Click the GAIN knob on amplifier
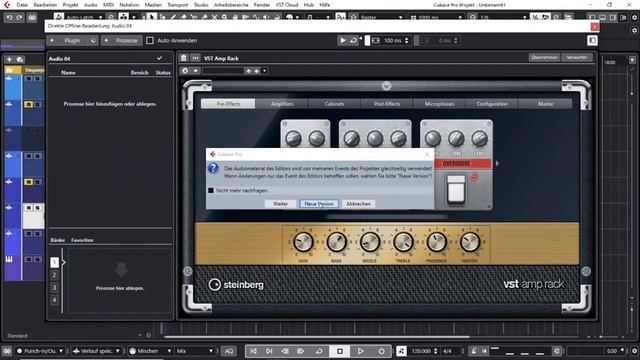This screenshot has width=640, height=360. point(303,242)
